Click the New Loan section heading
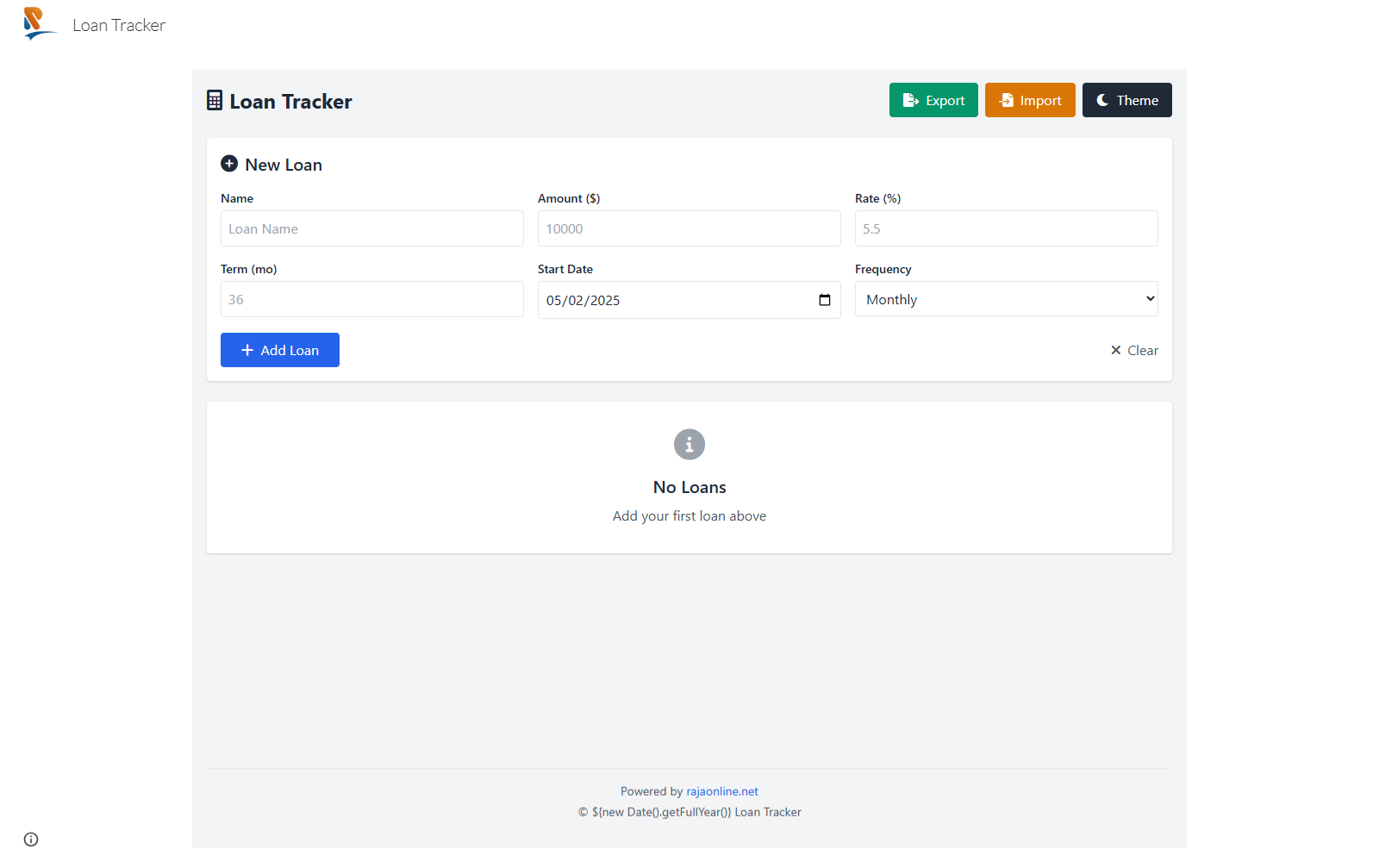Screen dimensions: 1379x868 click(284, 165)
